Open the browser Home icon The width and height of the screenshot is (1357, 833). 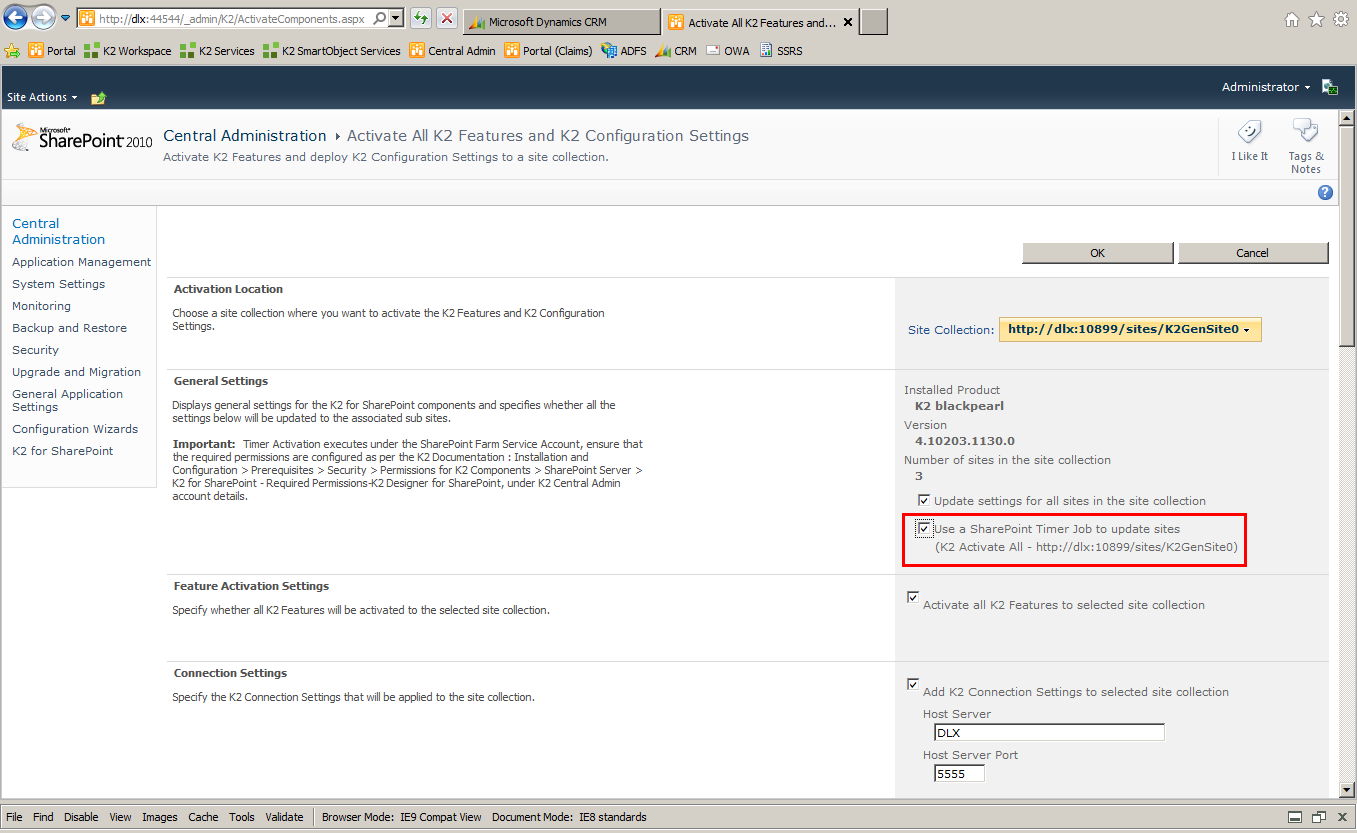pyautogui.click(x=1292, y=19)
